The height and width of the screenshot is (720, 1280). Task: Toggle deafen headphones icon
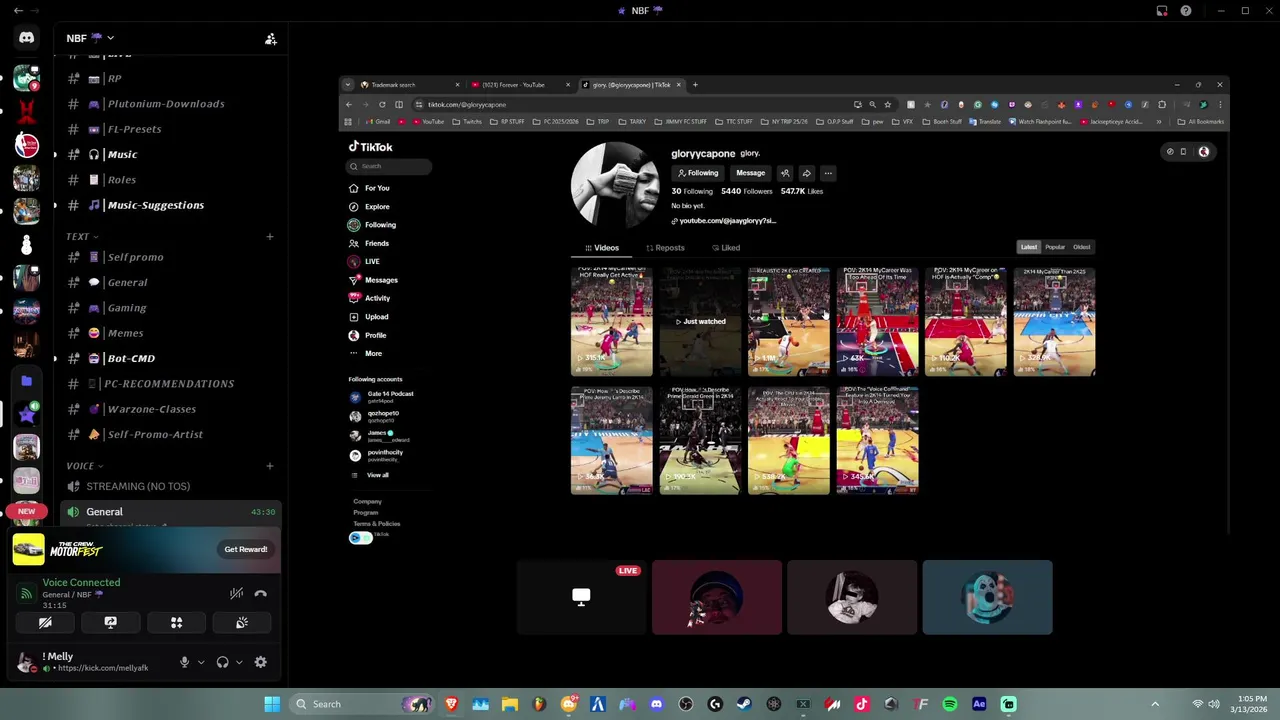[x=222, y=662]
